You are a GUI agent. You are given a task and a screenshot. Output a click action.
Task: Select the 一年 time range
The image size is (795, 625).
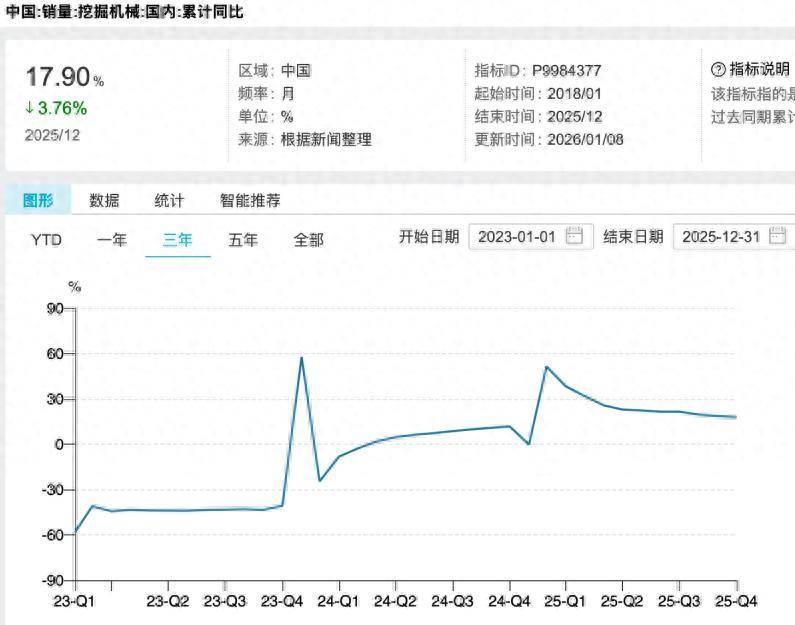112,240
